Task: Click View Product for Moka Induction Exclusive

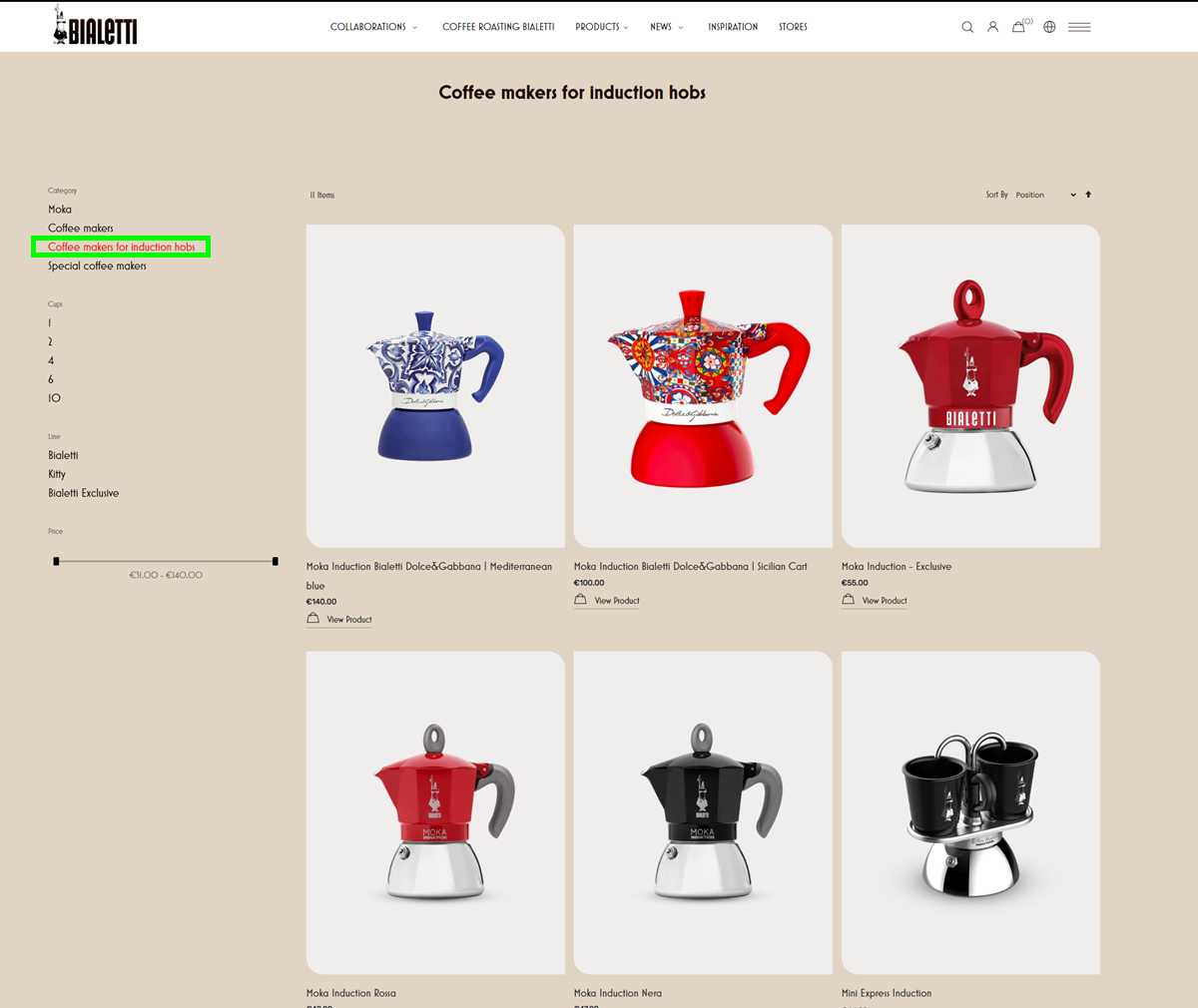Action: click(x=885, y=601)
